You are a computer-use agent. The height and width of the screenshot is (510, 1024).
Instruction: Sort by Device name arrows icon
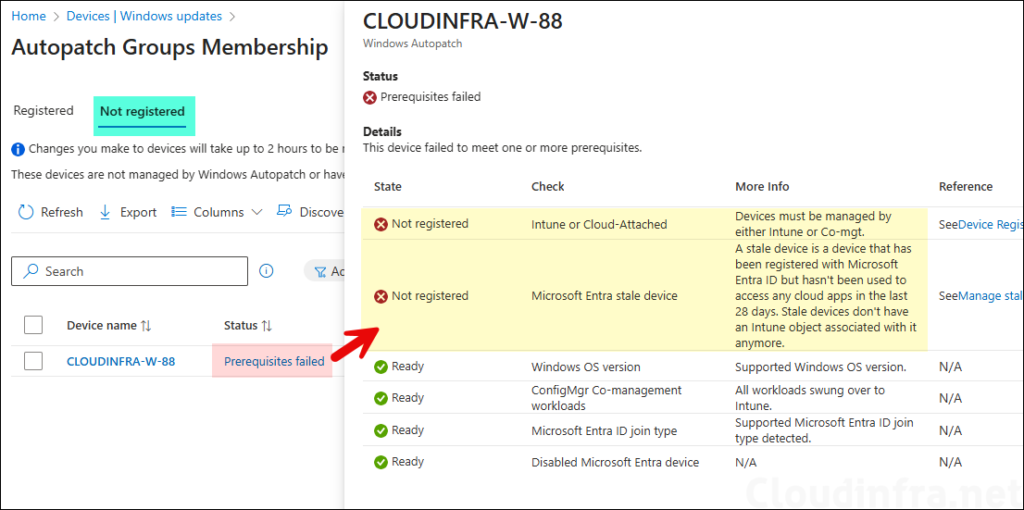tap(146, 326)
